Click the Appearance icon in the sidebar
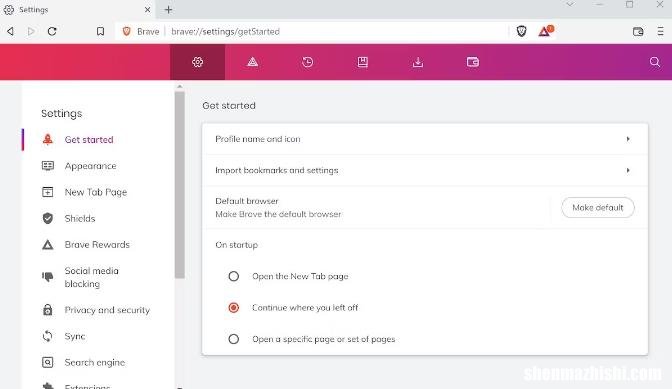Viewport: 672px width, 389px height. [x=48, y=166]
